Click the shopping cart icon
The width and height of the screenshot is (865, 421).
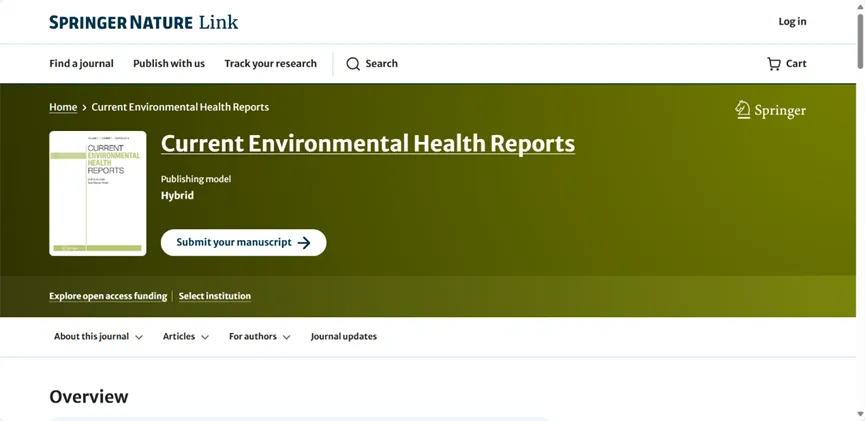click(x=774, y=64)
